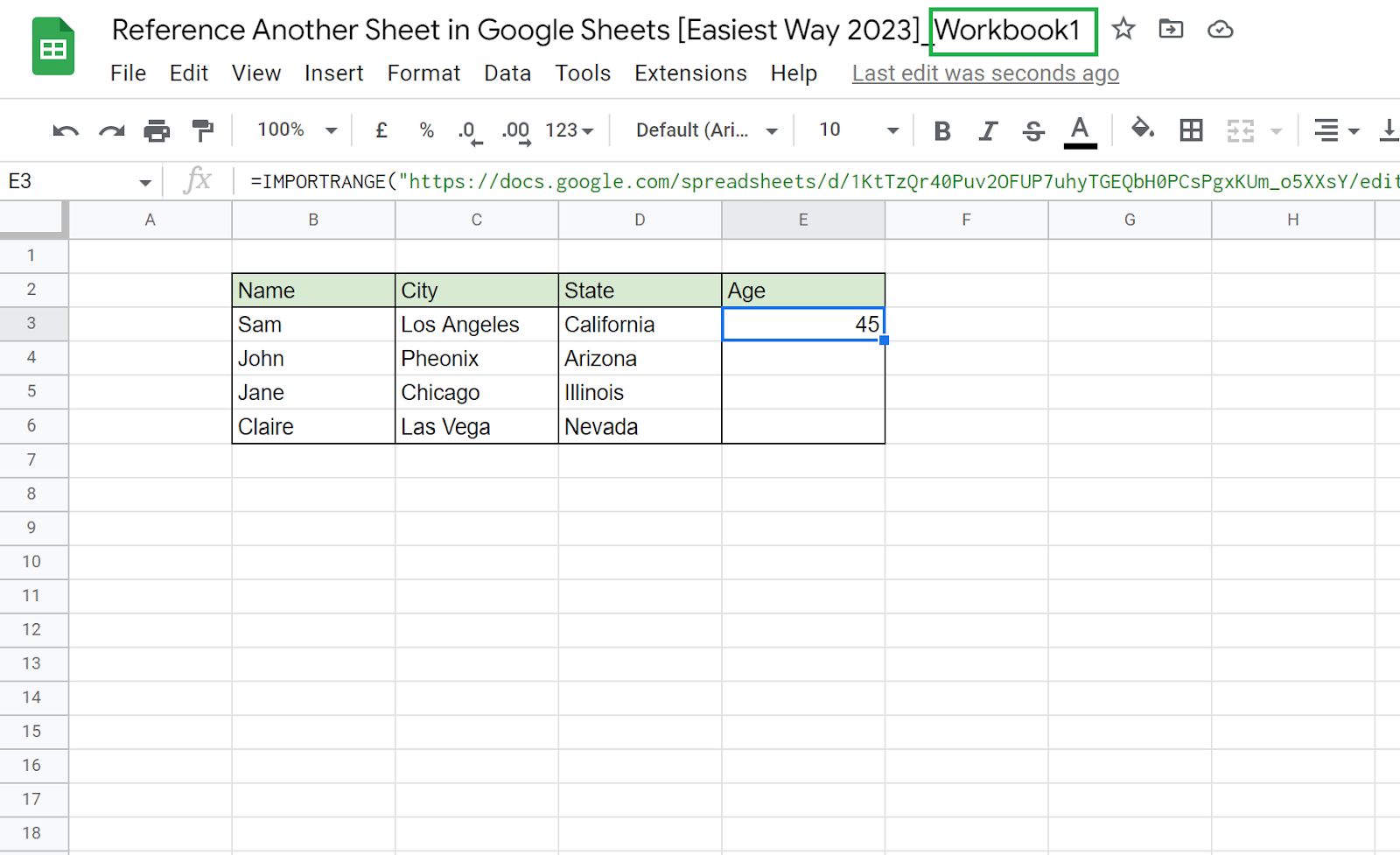The height and width of the screenshot is (855, 1400).
Task: Click the Move to folder icon
Action: [x=1171, y=30]
